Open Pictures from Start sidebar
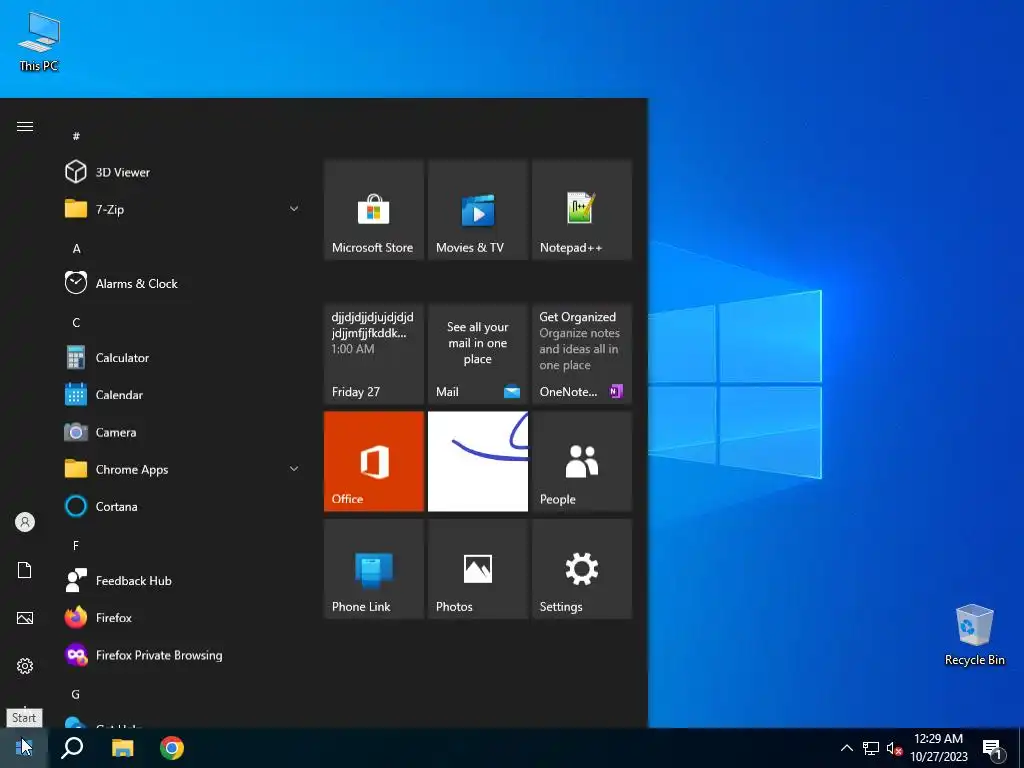Viewport: 1024px width, 768px height. 25,618
